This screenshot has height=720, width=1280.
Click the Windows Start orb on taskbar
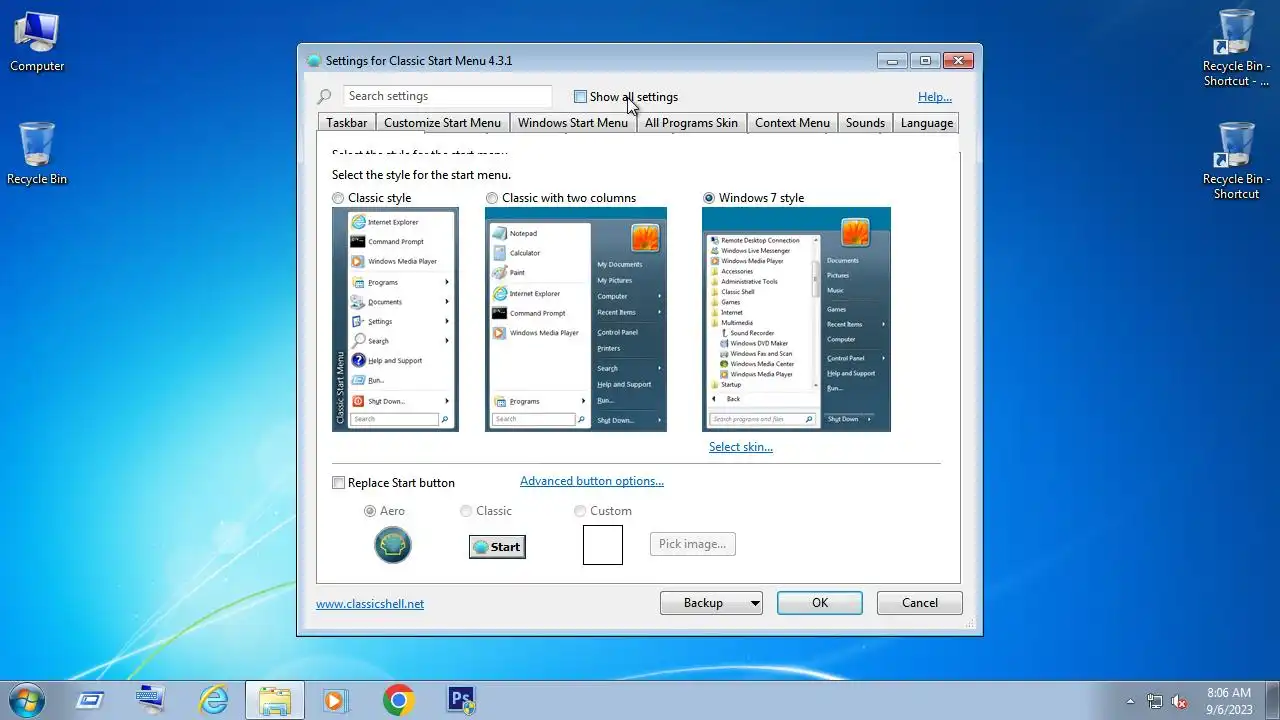26,700
